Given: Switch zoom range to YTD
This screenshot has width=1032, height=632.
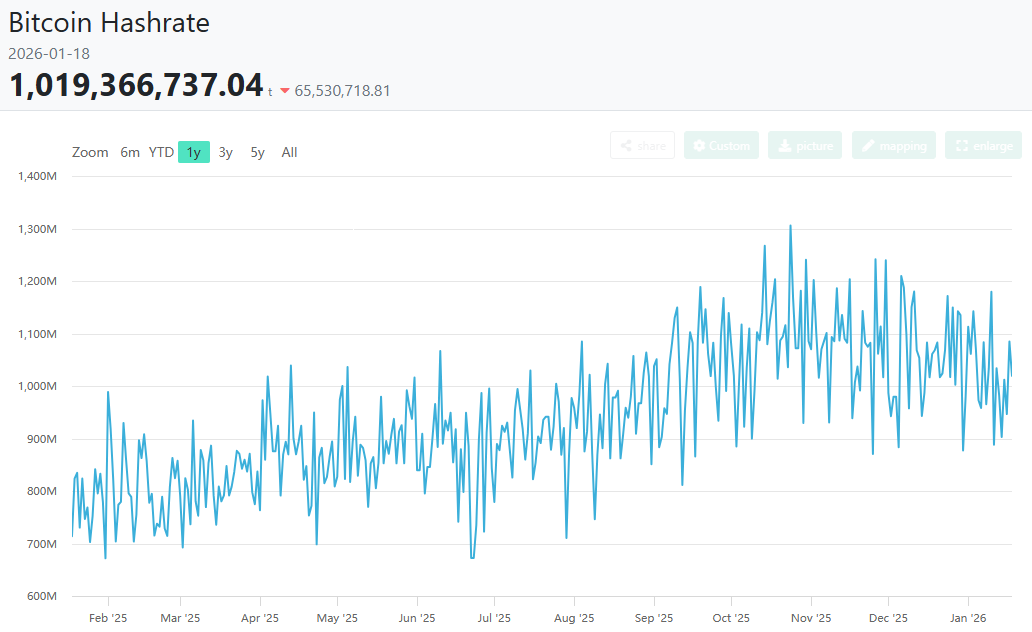Looking at the screenshot, I should (161, 153).
